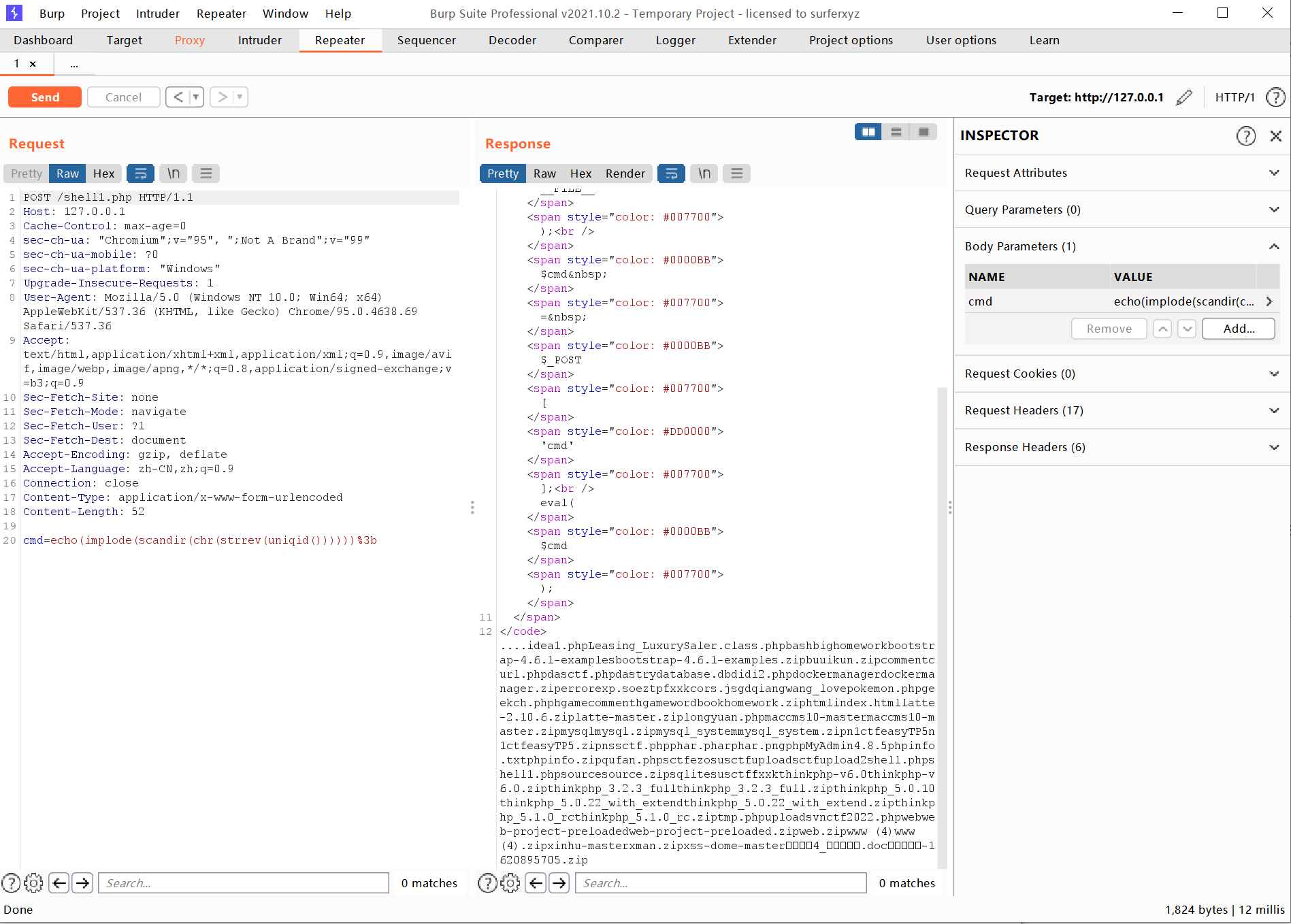Move body parameter up arrow
Viewport: 1291px width, 924px height.
point(1162,329)
